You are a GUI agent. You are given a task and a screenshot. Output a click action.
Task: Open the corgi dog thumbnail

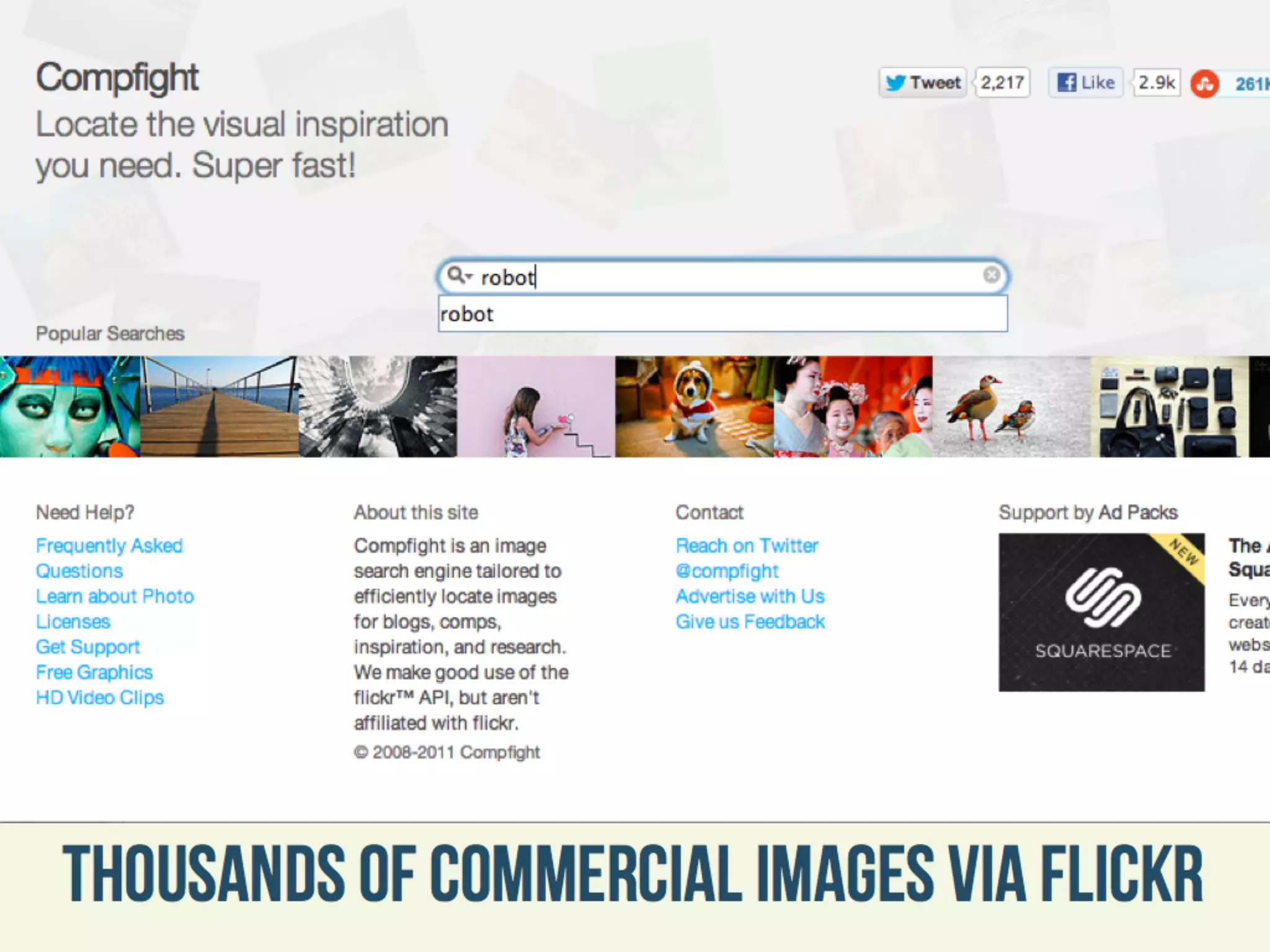click(x=694, y=407)
